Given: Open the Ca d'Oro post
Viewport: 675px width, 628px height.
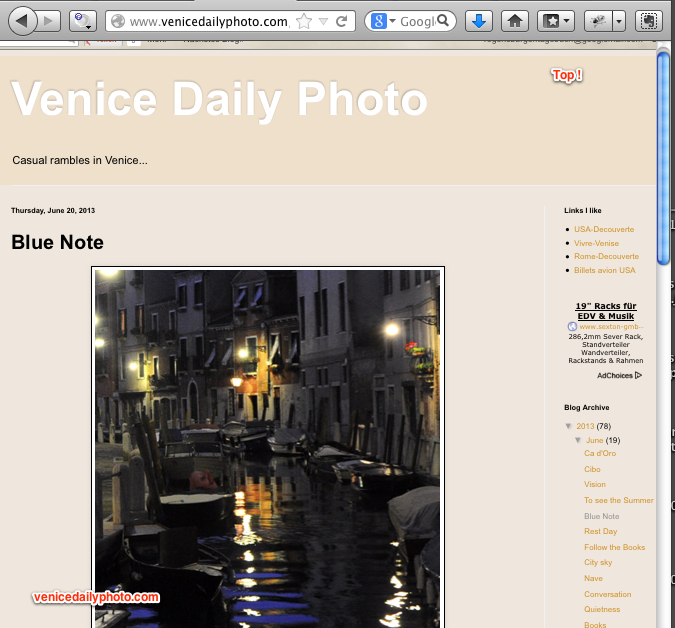Looking at the screenshot, I should [600, 453].
